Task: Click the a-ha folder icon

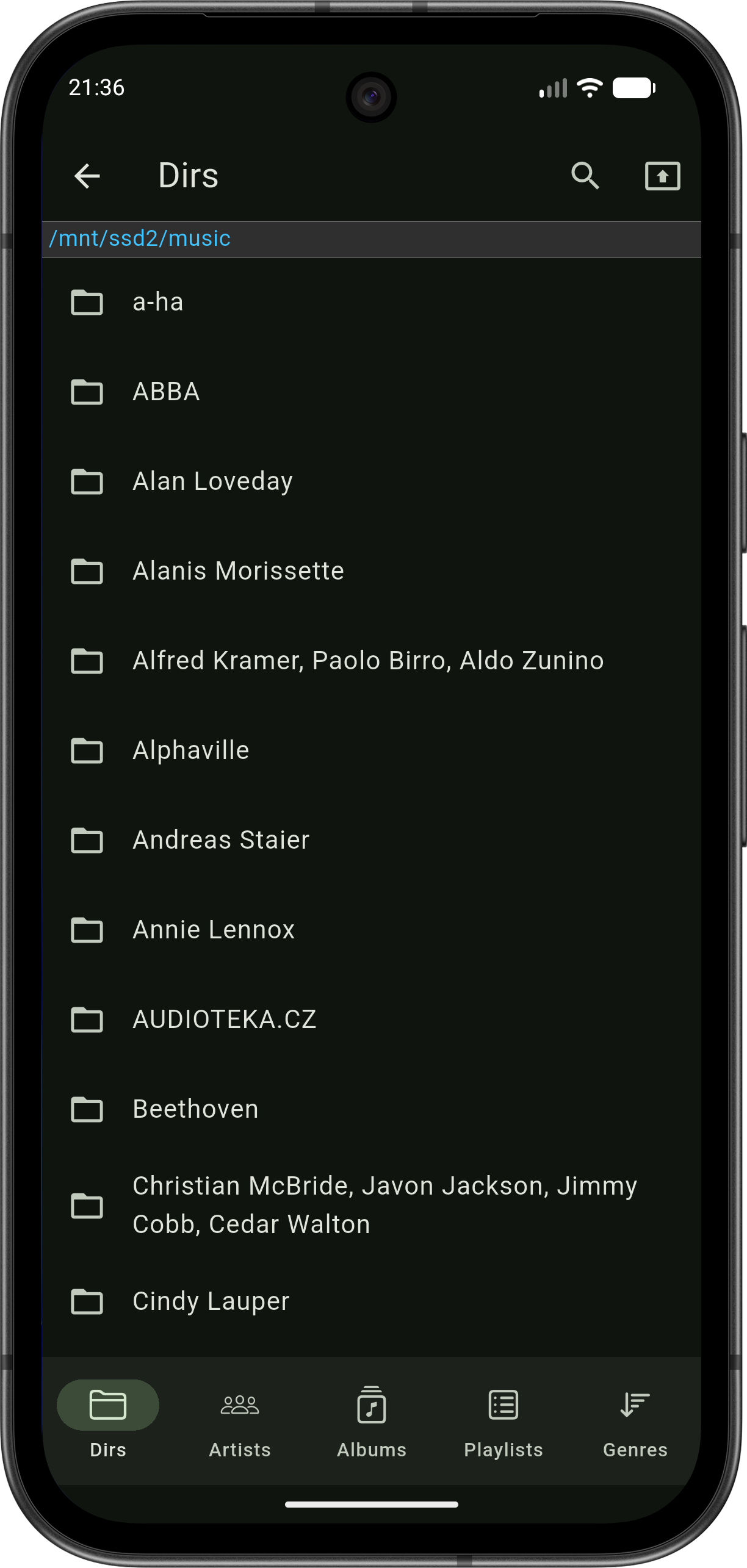Action: (87, 302)
